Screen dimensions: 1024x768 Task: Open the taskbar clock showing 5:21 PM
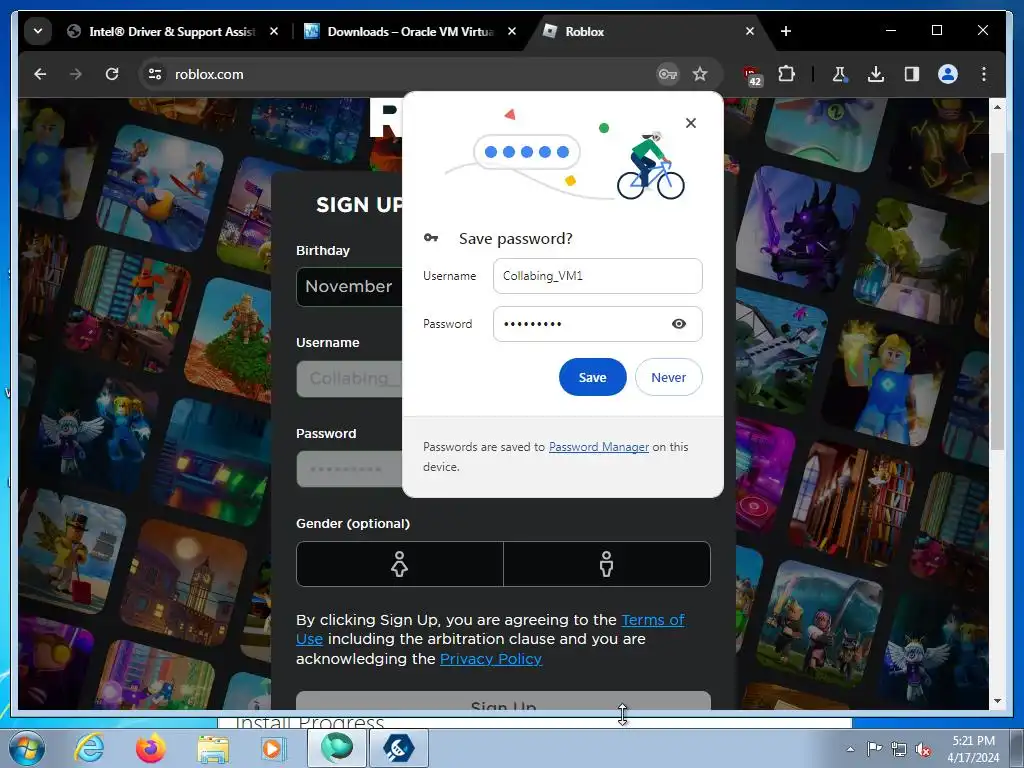click(973, 749)
